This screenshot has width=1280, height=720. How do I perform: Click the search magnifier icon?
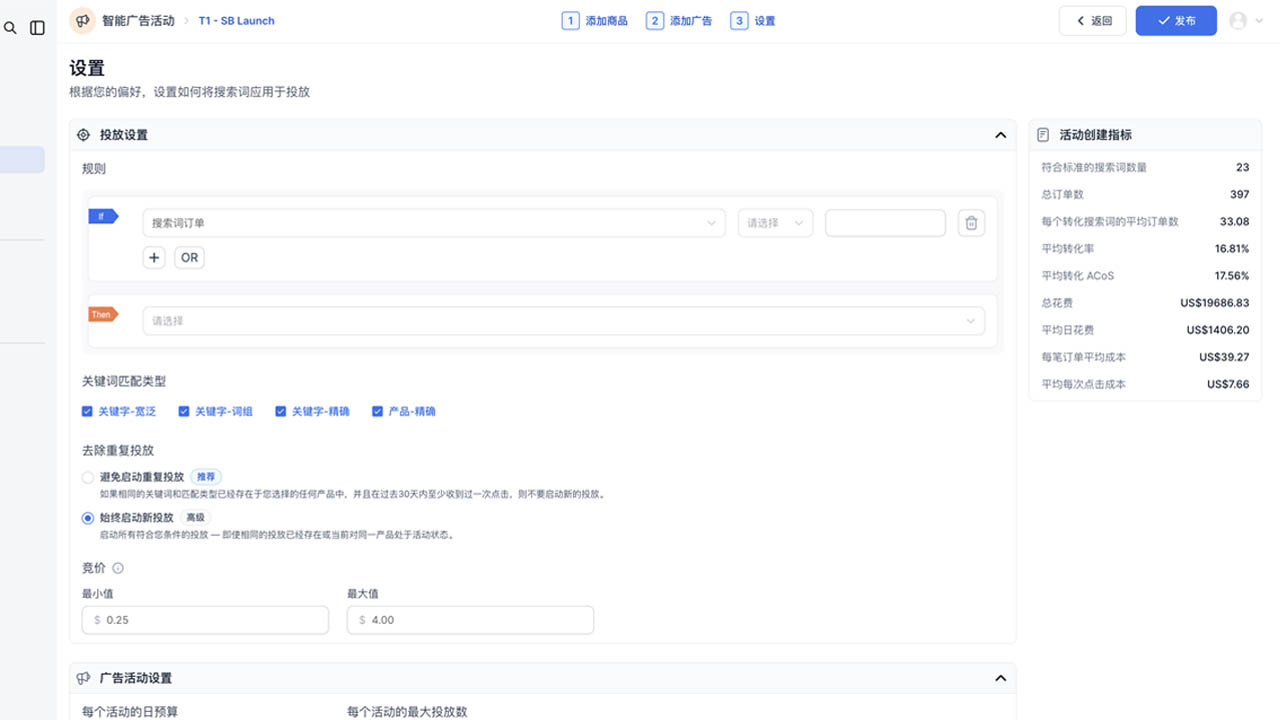click(x=10, y=28)
